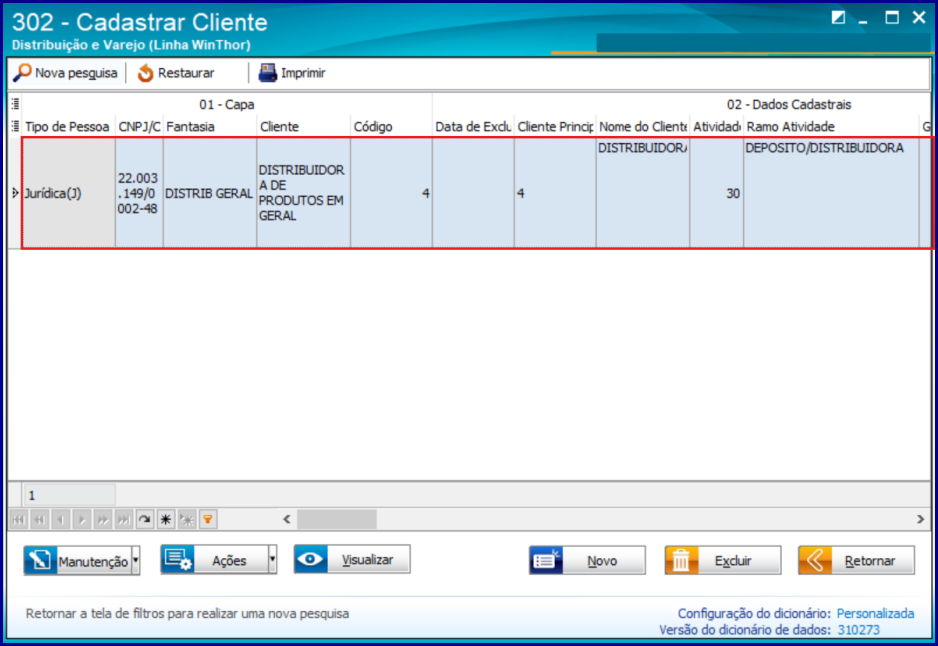The height and width of the screenshot is (646, 938).
Task: Open the orange funnel filter icon
Action: 208,519
